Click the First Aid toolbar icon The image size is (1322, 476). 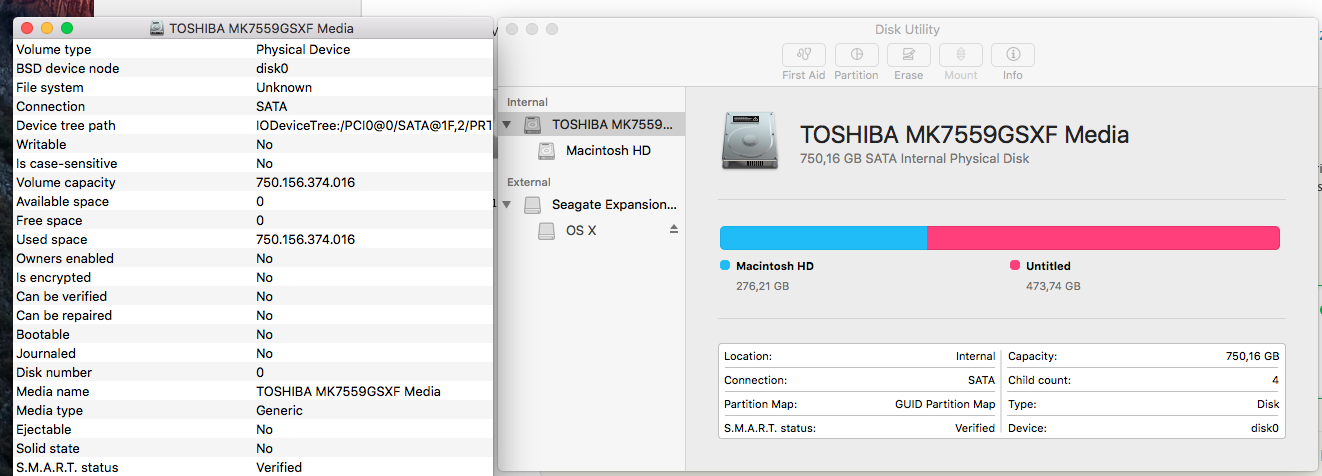[x=803, y=55]
